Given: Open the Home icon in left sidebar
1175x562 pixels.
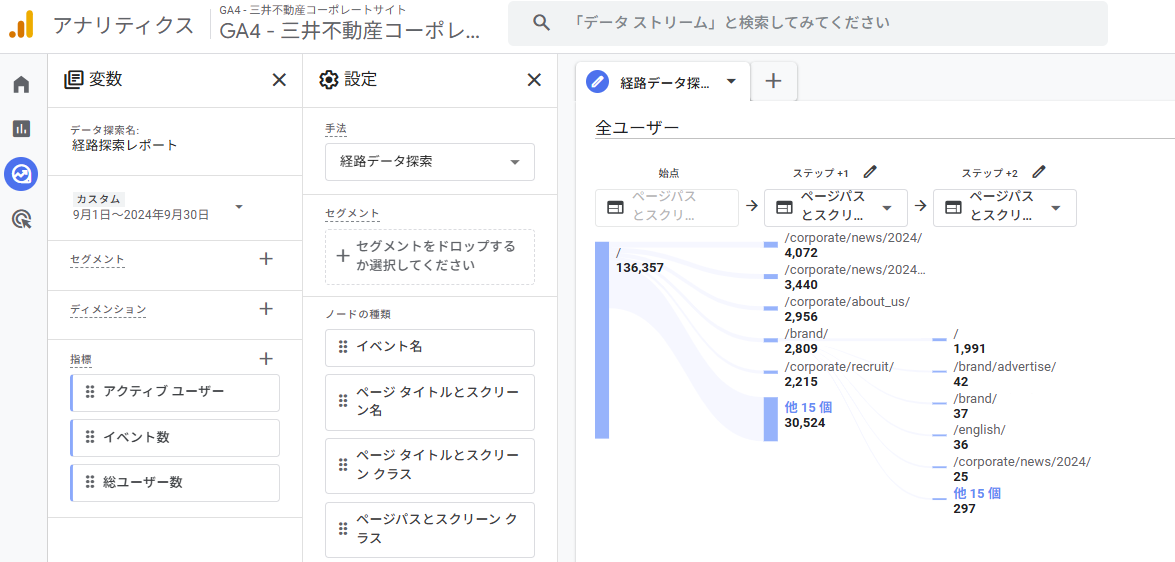Looking at the screenshot, I should 21,85.
